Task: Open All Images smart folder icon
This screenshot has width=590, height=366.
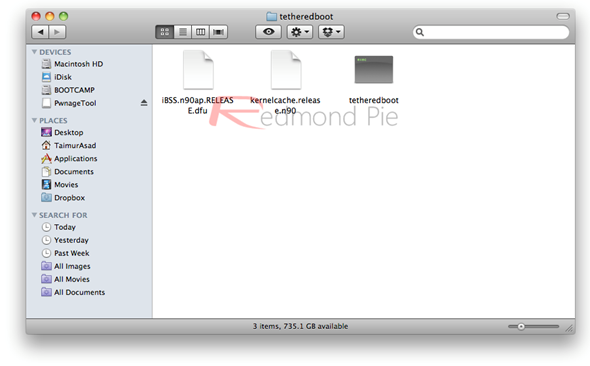Action: click(46, 266)
